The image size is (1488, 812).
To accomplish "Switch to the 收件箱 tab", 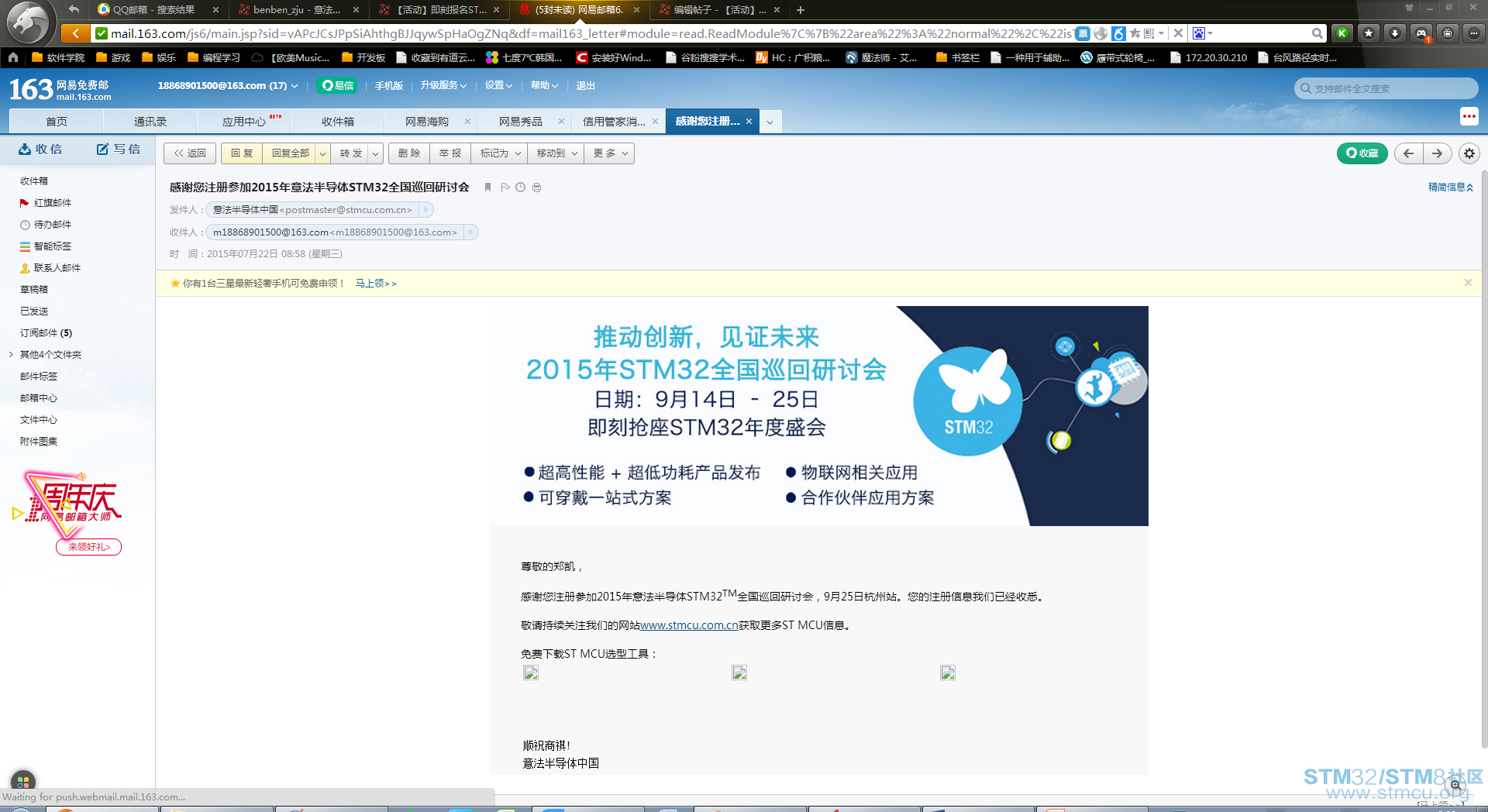I will 338,122.
